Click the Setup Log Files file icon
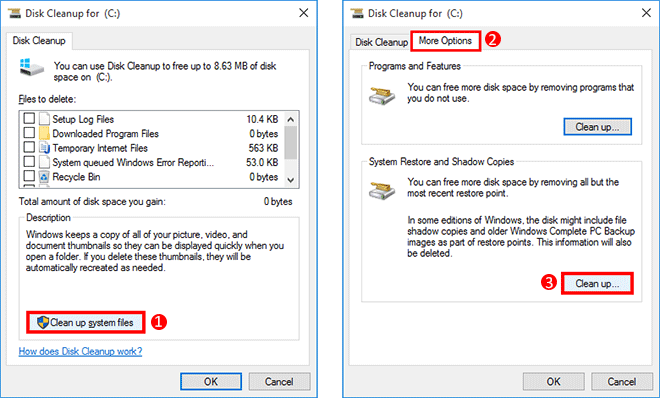The height and width of the screenshot is (398, 660). click(45, 119)
